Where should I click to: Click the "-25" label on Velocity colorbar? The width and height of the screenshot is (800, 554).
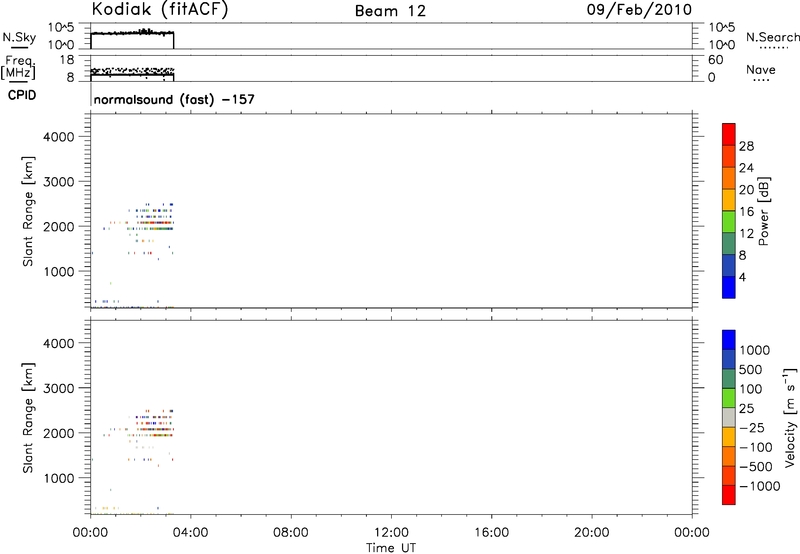tap(751, 427)
